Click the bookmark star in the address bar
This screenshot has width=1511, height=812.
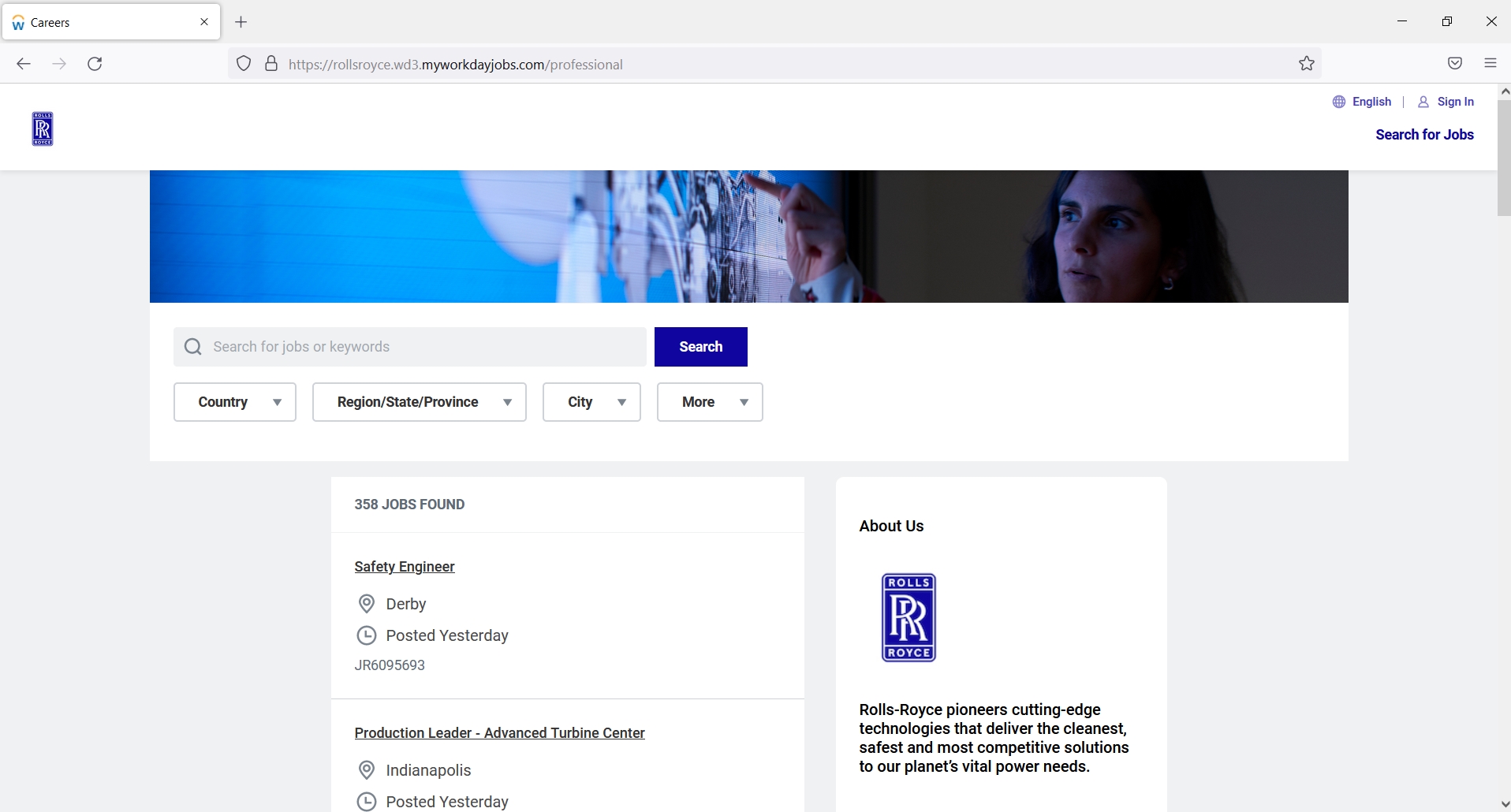1306,64
